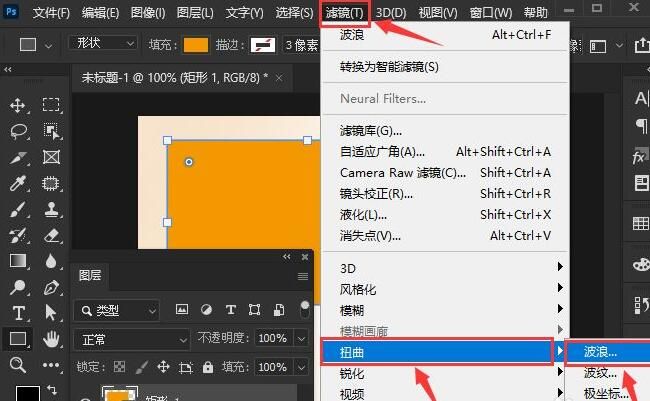Screen dimensions: 650x401
Task: Select the Frame tool
Action: click(51, 158)
